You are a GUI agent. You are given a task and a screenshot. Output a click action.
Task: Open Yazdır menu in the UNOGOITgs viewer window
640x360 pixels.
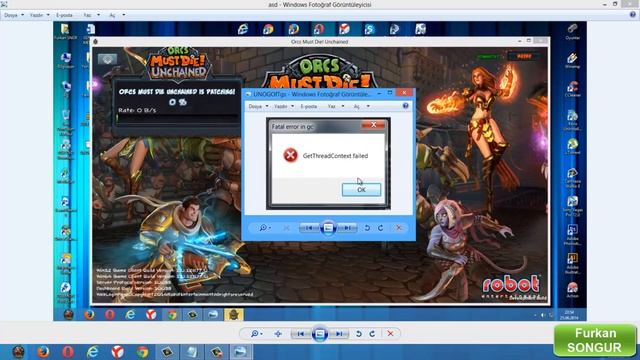[x=284, y=106]
